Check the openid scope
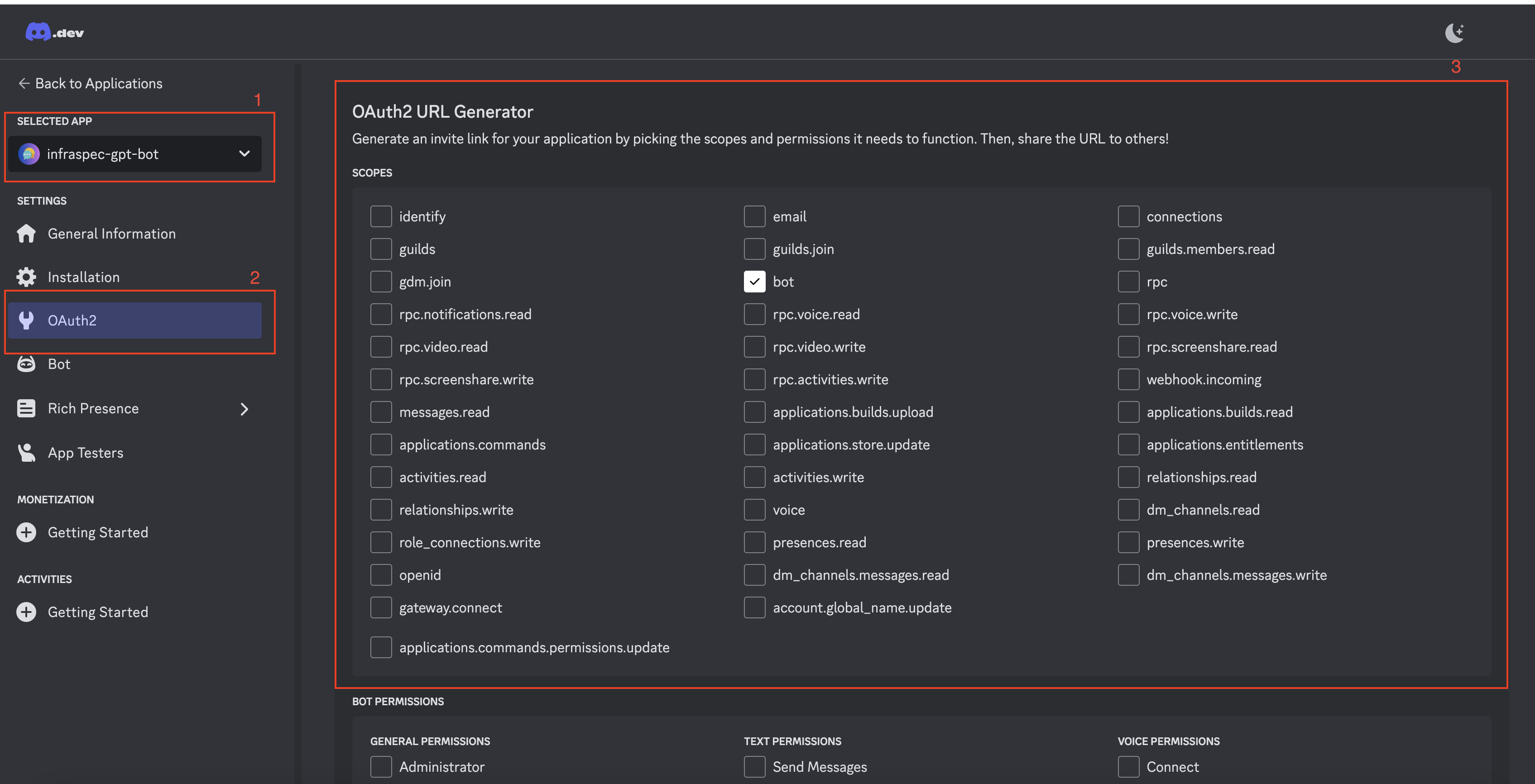The width and height of the screenshot is (1535, 784). pos(381,575)
